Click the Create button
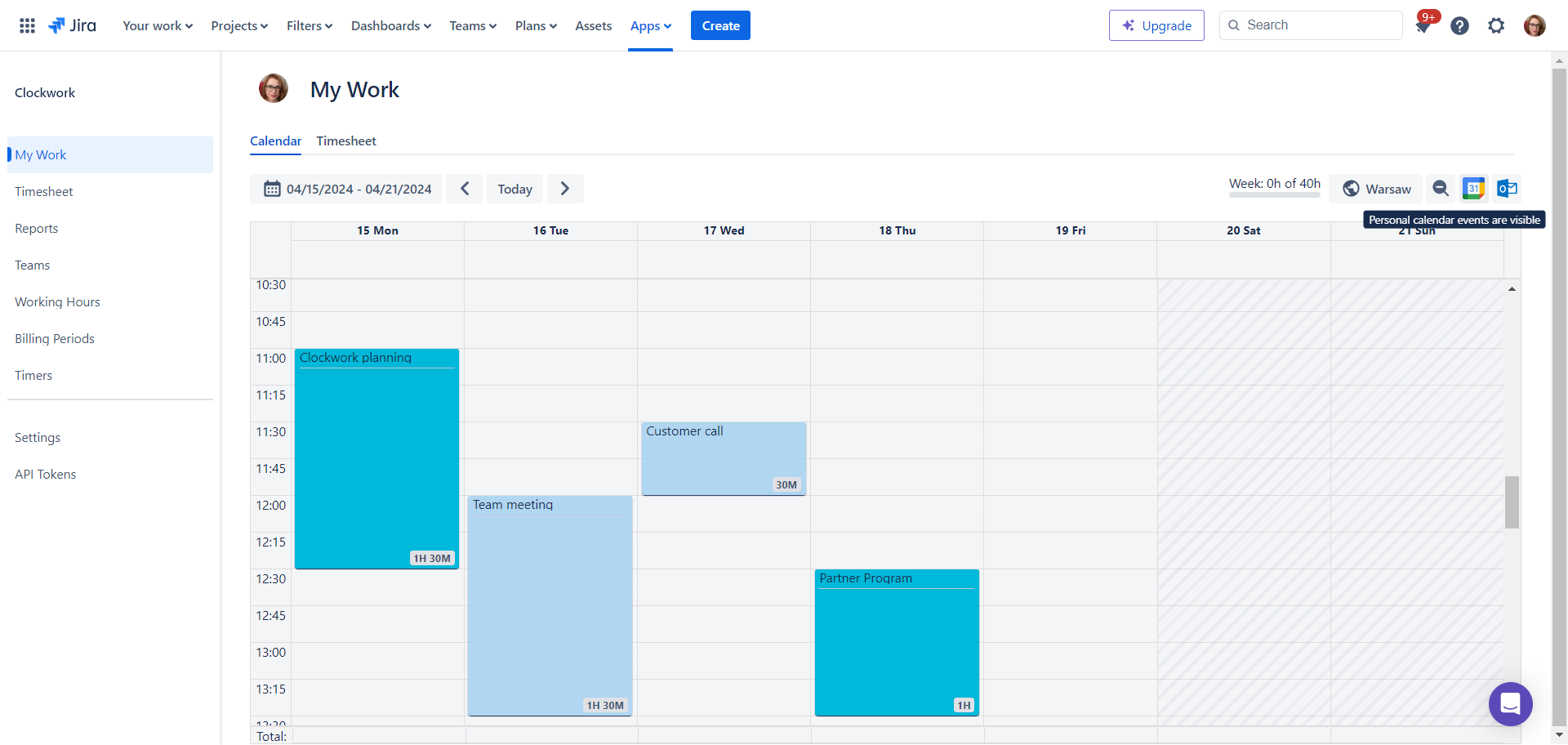 [x=719, y=25]
